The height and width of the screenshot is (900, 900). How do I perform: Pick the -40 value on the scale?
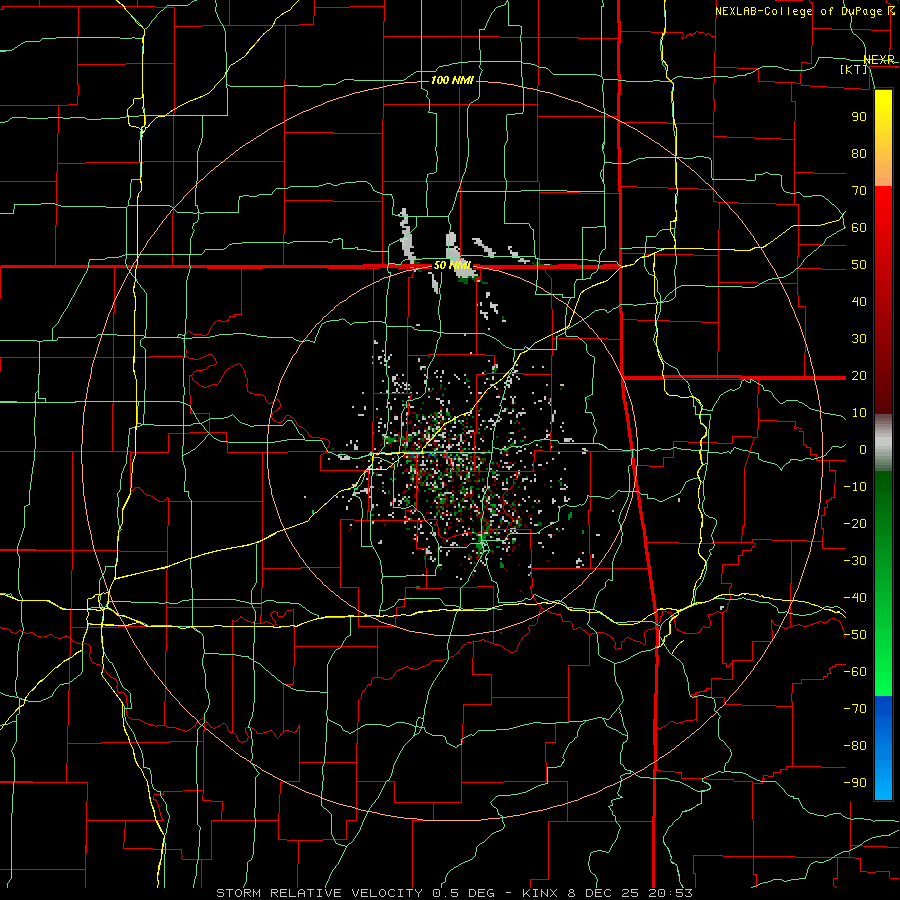(855, 598)
